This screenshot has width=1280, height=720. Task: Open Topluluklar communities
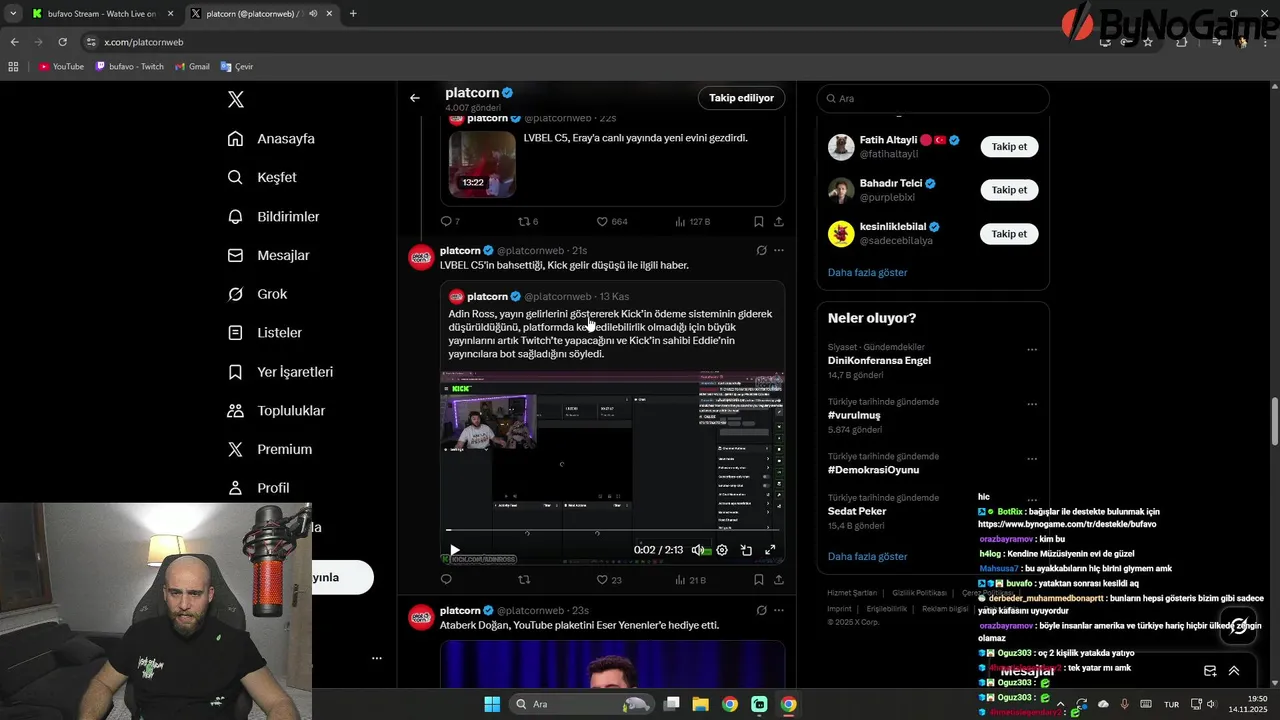(276, 410)
